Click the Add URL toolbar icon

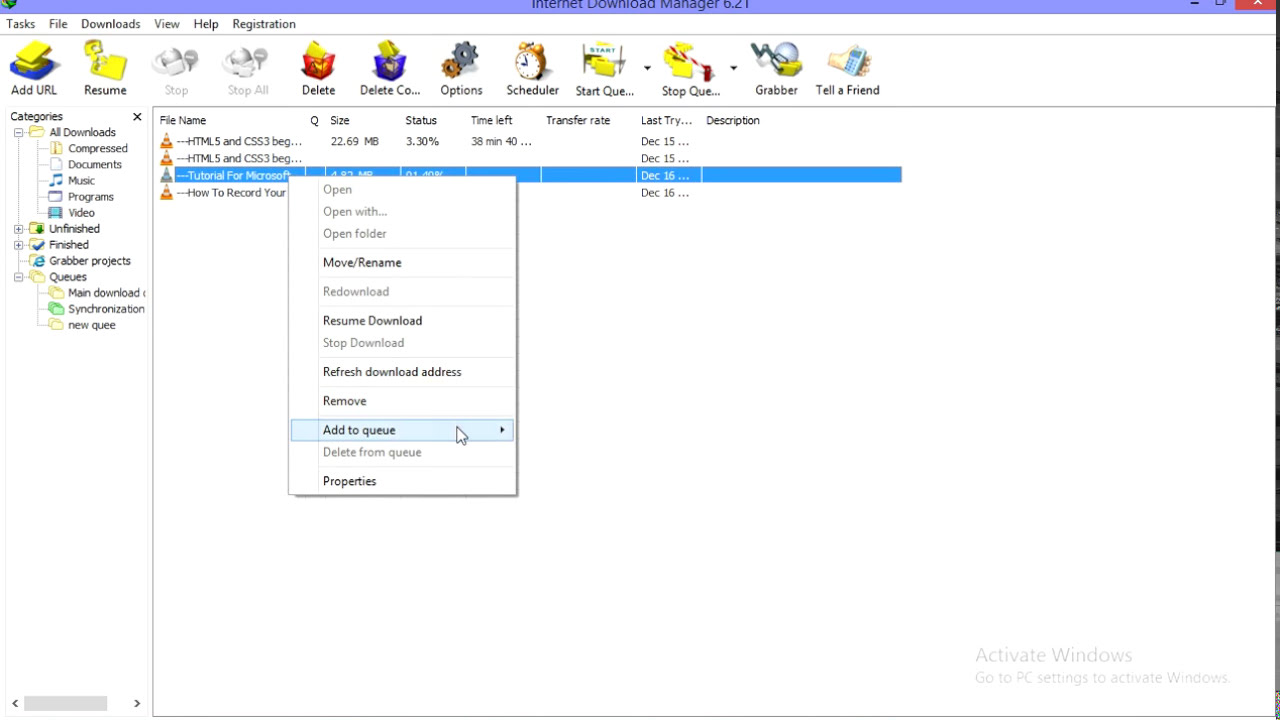point(34,69)
